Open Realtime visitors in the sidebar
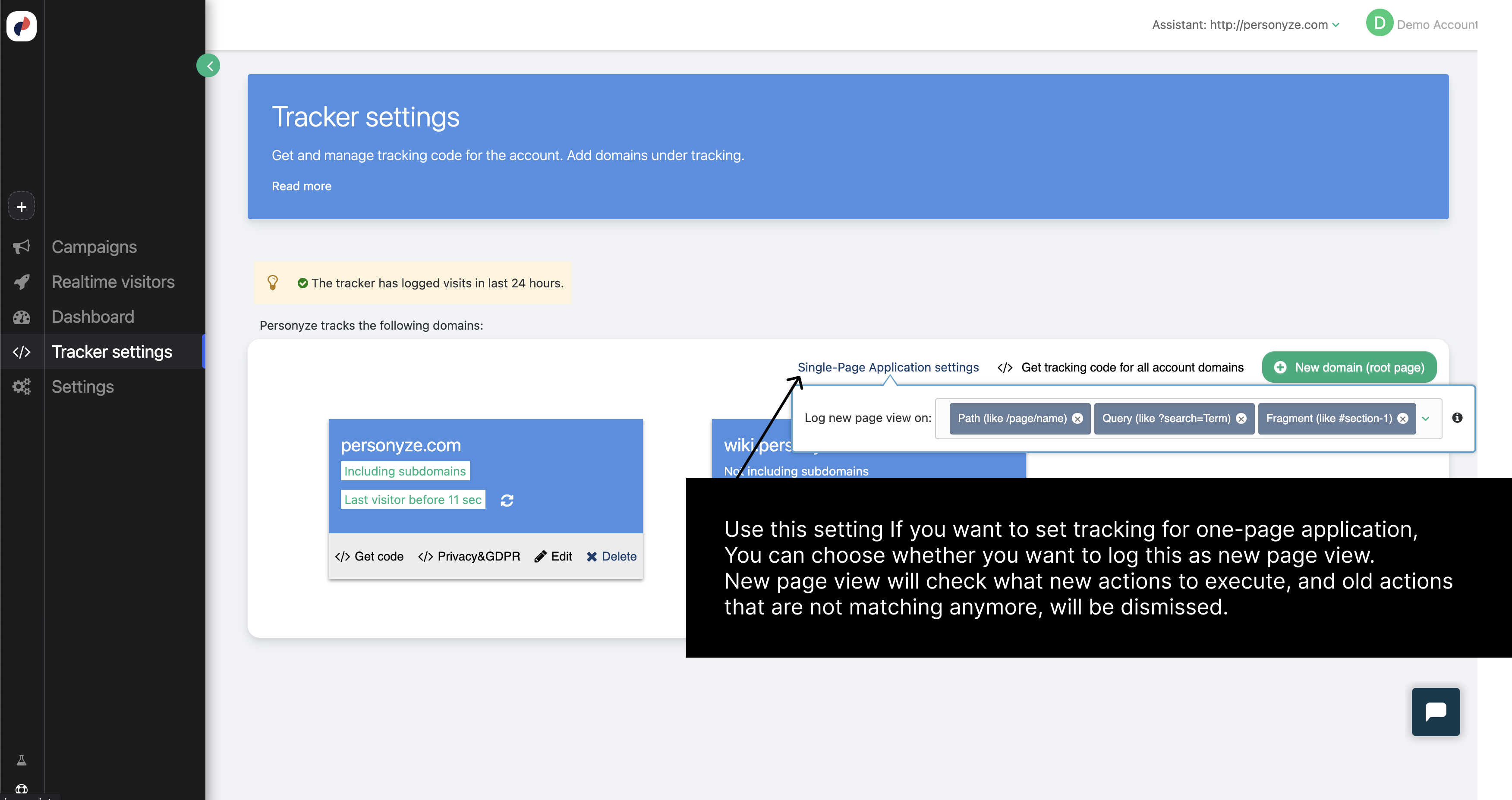This screenshot has height=800, width=1512. coord(113,282)
